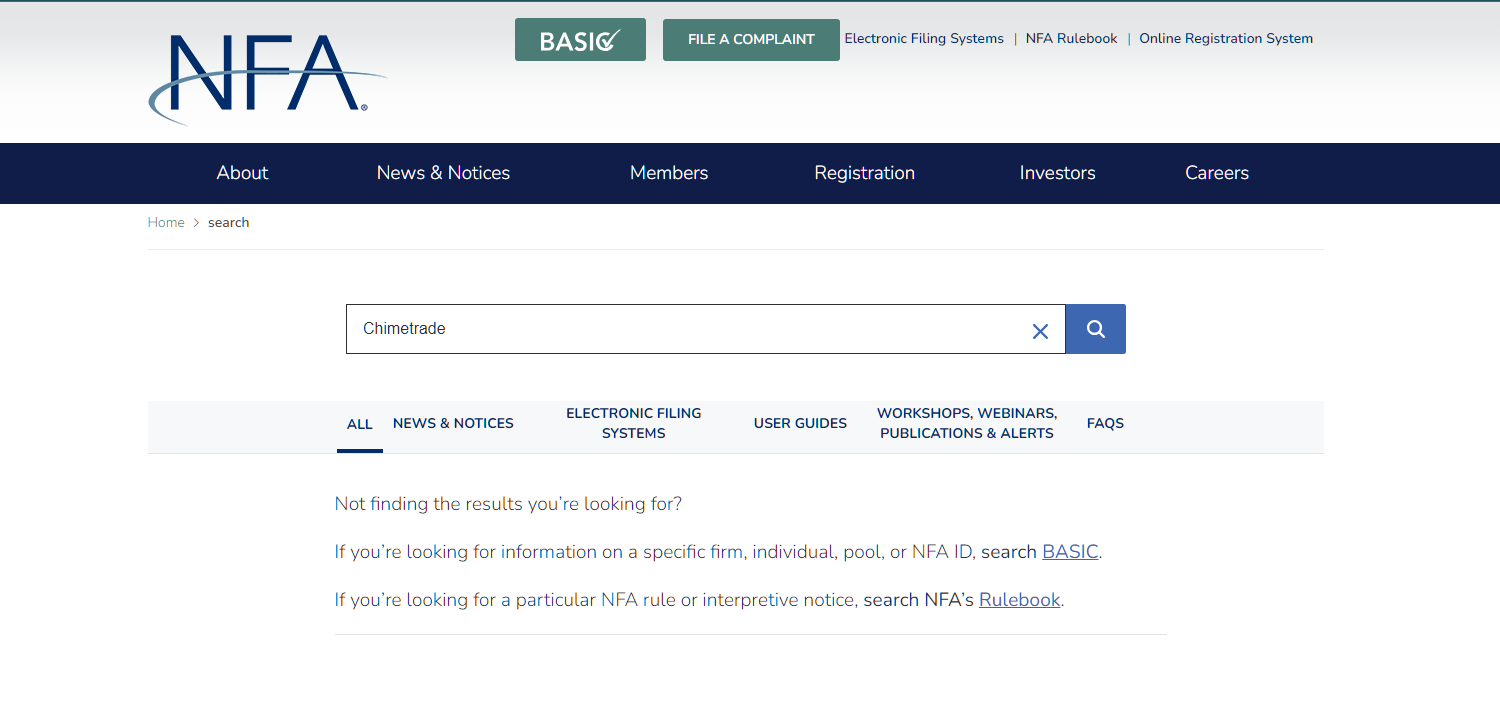1500x707 pixels.
Task: Clear the search box with X icon
Action: pos(1040,331)
